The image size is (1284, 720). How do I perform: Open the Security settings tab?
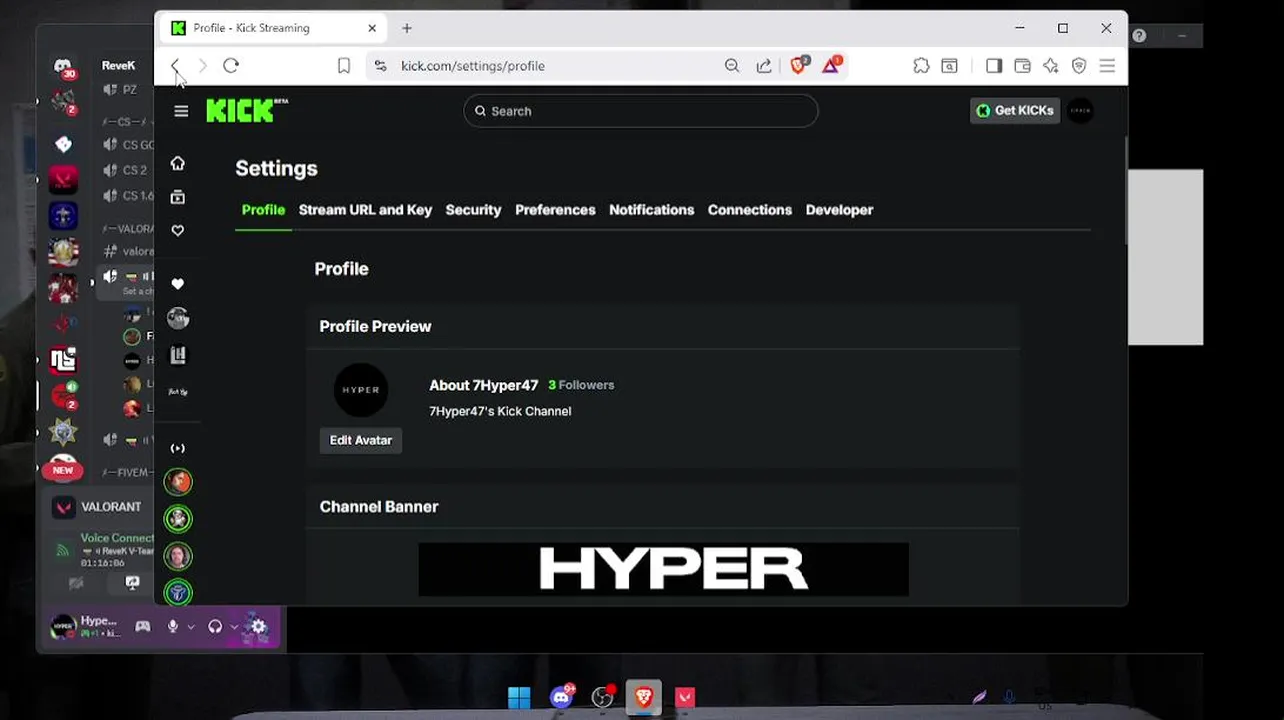[473, 210]
